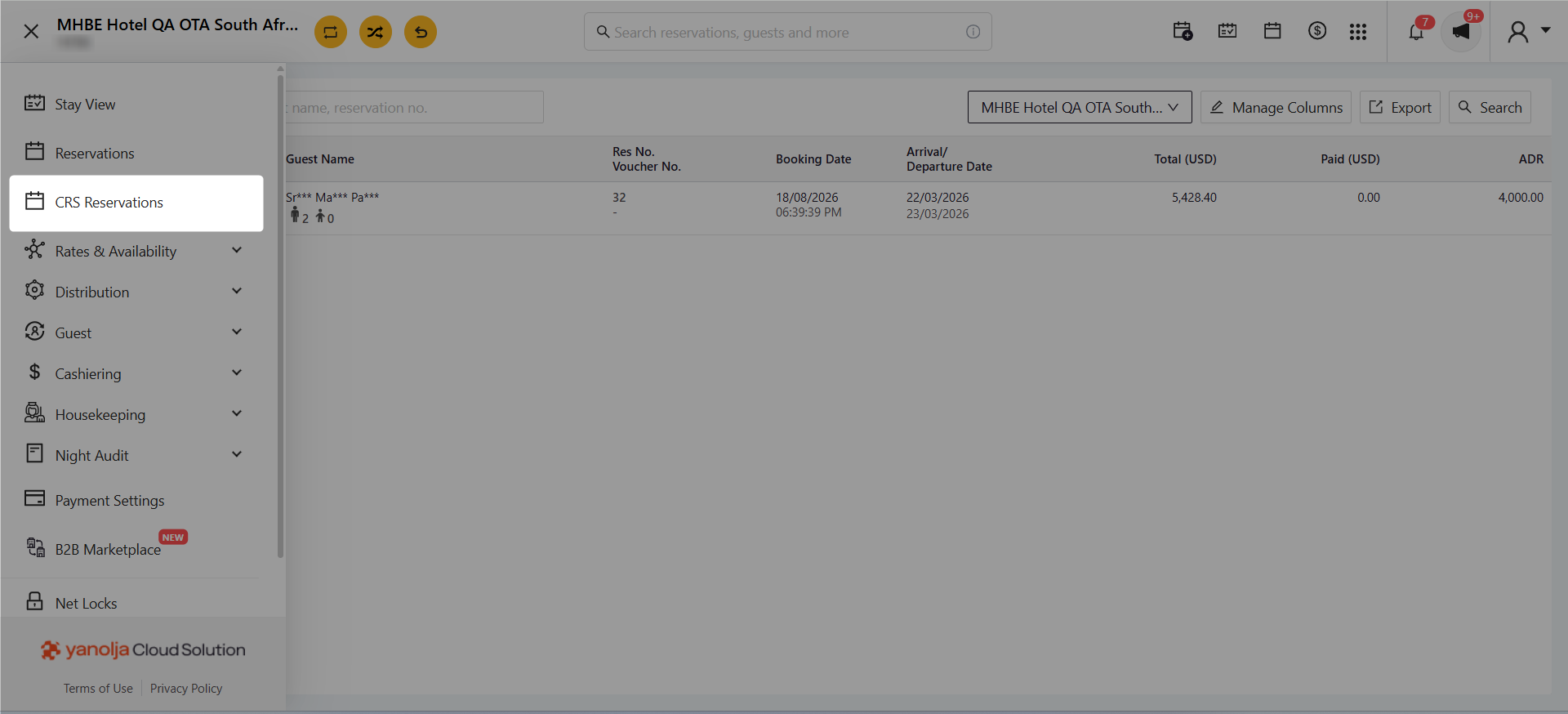This screenshot has width=1568, height=714.
Task: Open the stay view calendar shortcut icon
Action: click(1227, 31)
